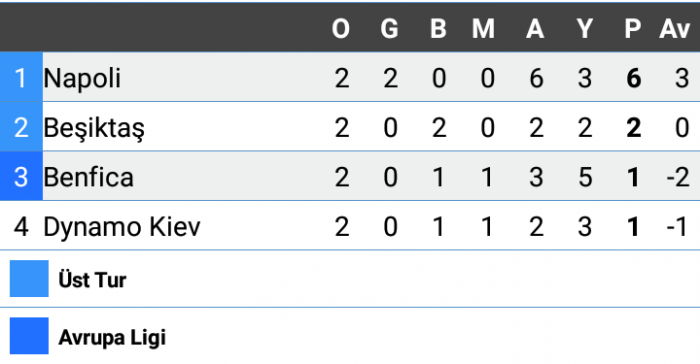Click the dark blue Avrupa Ligi swatch

pyautogui.click(x=29, y=336)
